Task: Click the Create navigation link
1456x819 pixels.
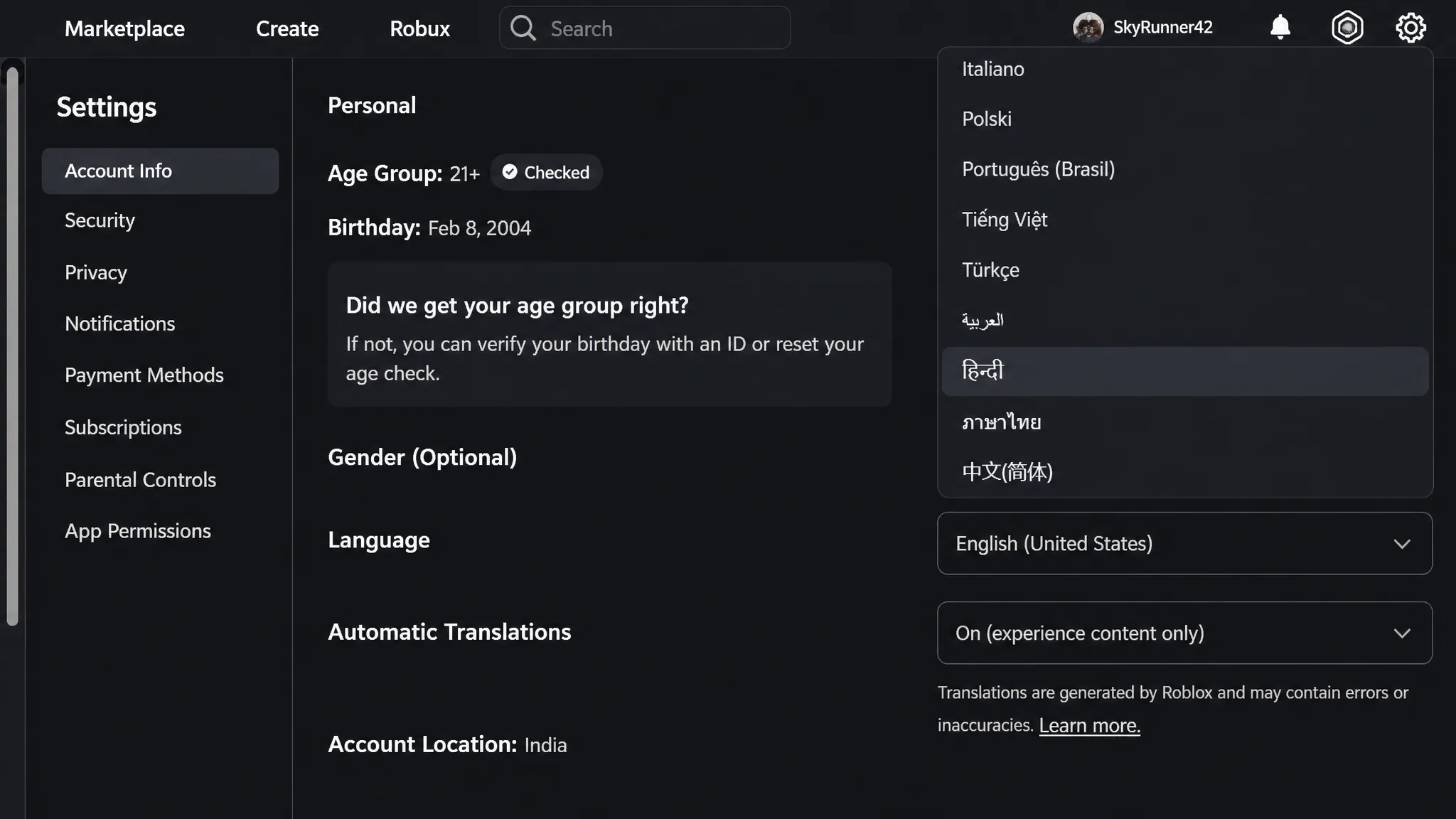Action: click(287, 28)
